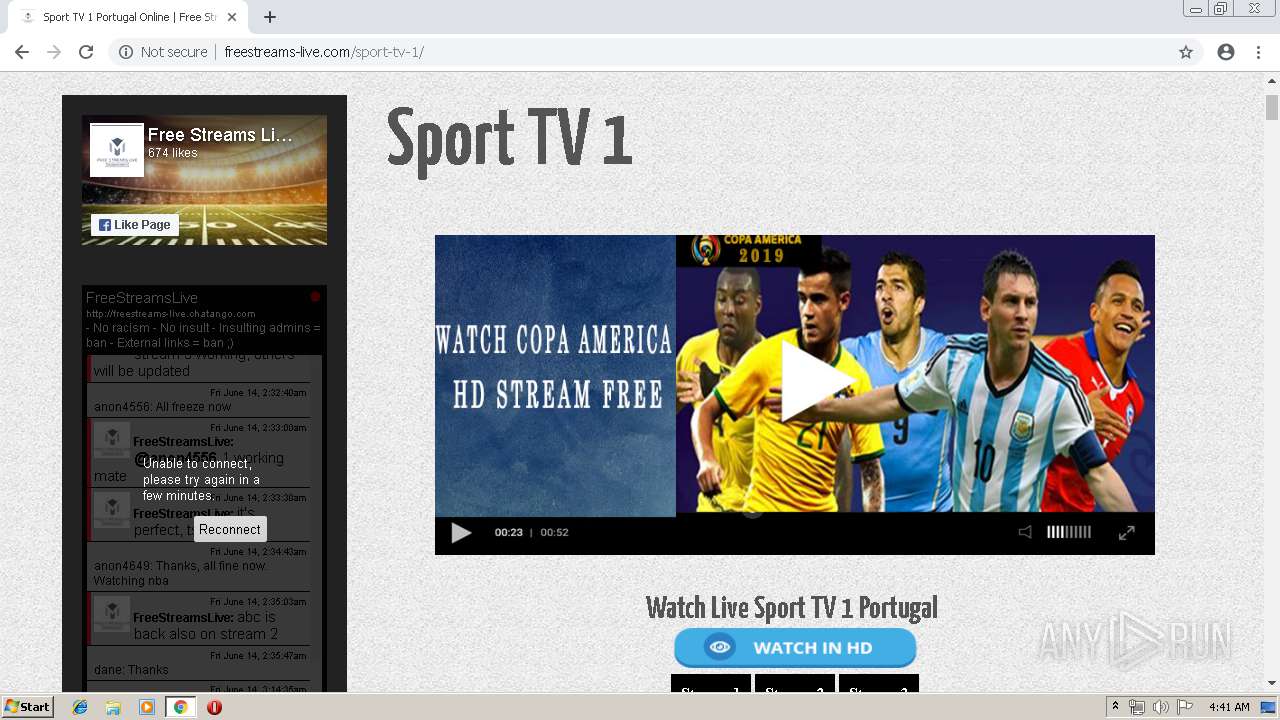
Task: Open the media player icon on taskbar
Action: point(147,707)
